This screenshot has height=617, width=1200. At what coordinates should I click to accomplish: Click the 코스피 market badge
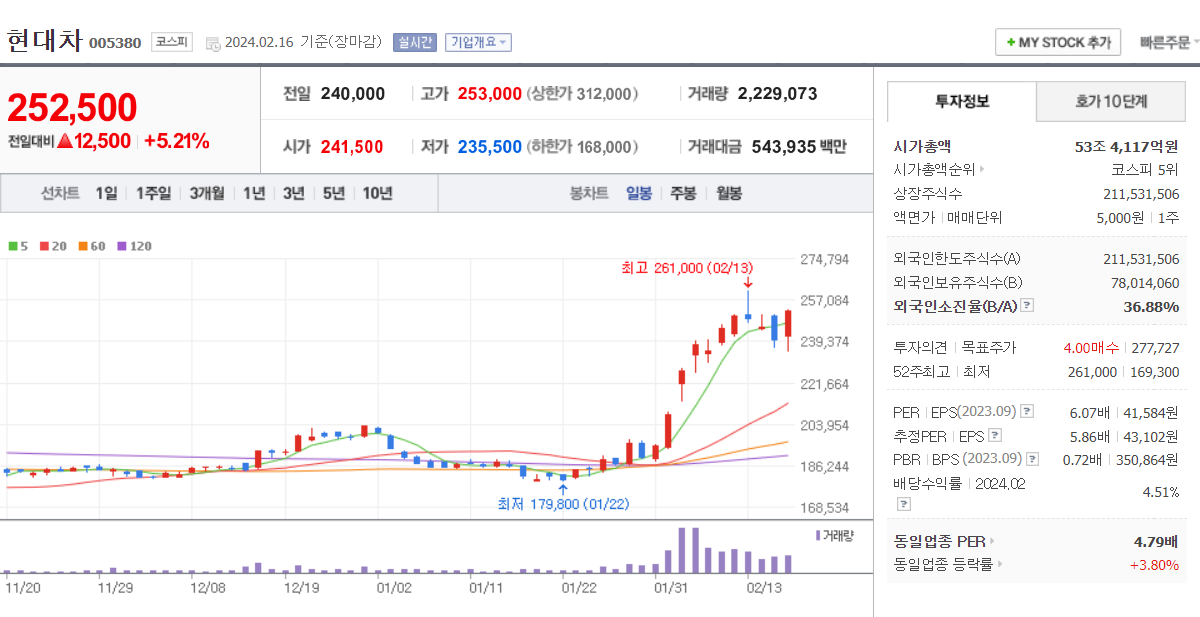[x=171, y=42]
